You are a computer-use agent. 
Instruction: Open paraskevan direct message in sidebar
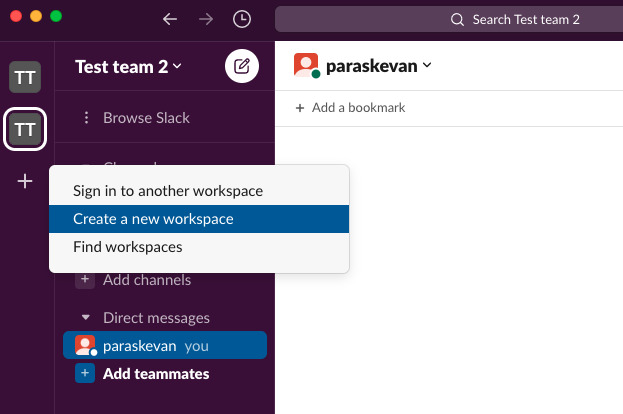(165, 345)
